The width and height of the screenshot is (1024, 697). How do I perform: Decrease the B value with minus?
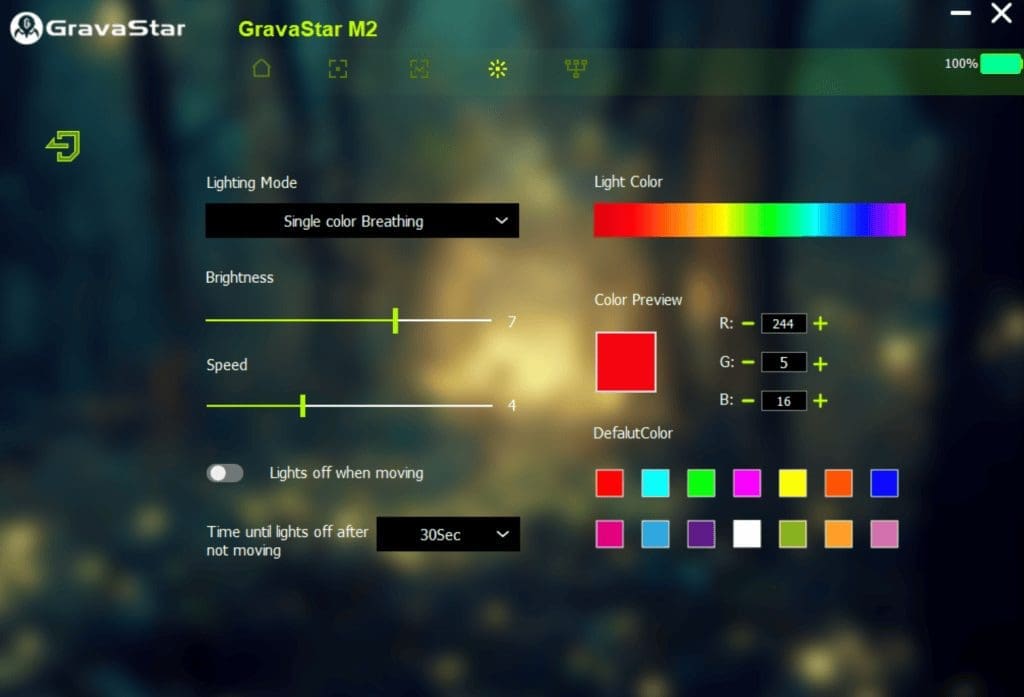coord(748,400)
